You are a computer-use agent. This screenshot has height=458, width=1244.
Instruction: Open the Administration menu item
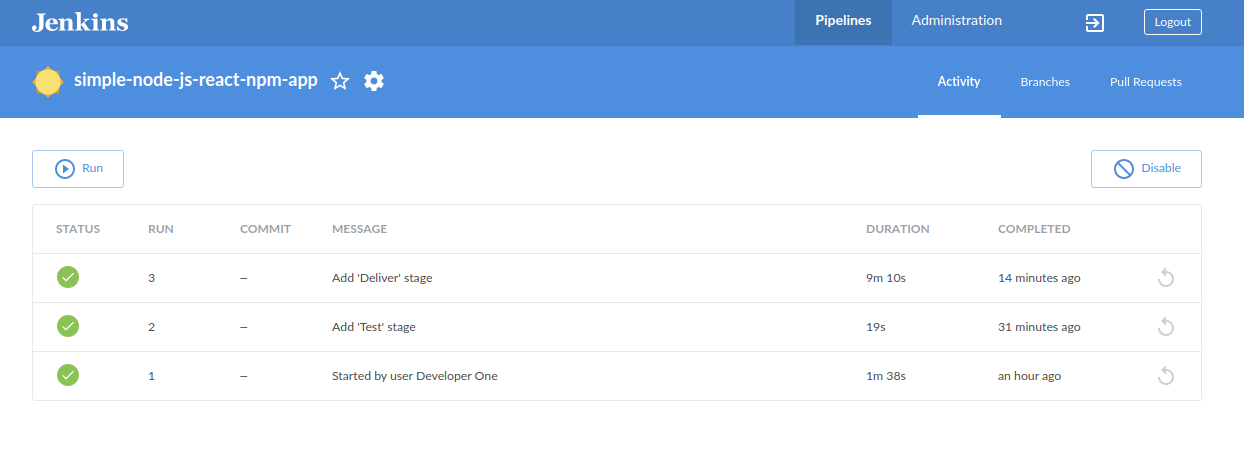coord(956,22)
